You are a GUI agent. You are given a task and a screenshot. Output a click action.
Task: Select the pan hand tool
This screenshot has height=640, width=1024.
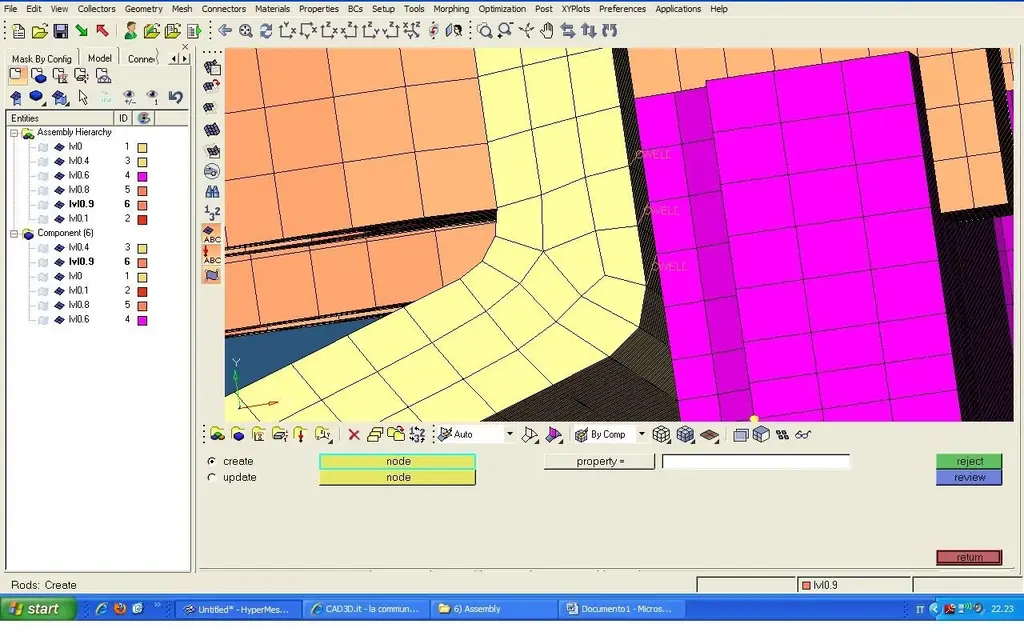point(547,31)
